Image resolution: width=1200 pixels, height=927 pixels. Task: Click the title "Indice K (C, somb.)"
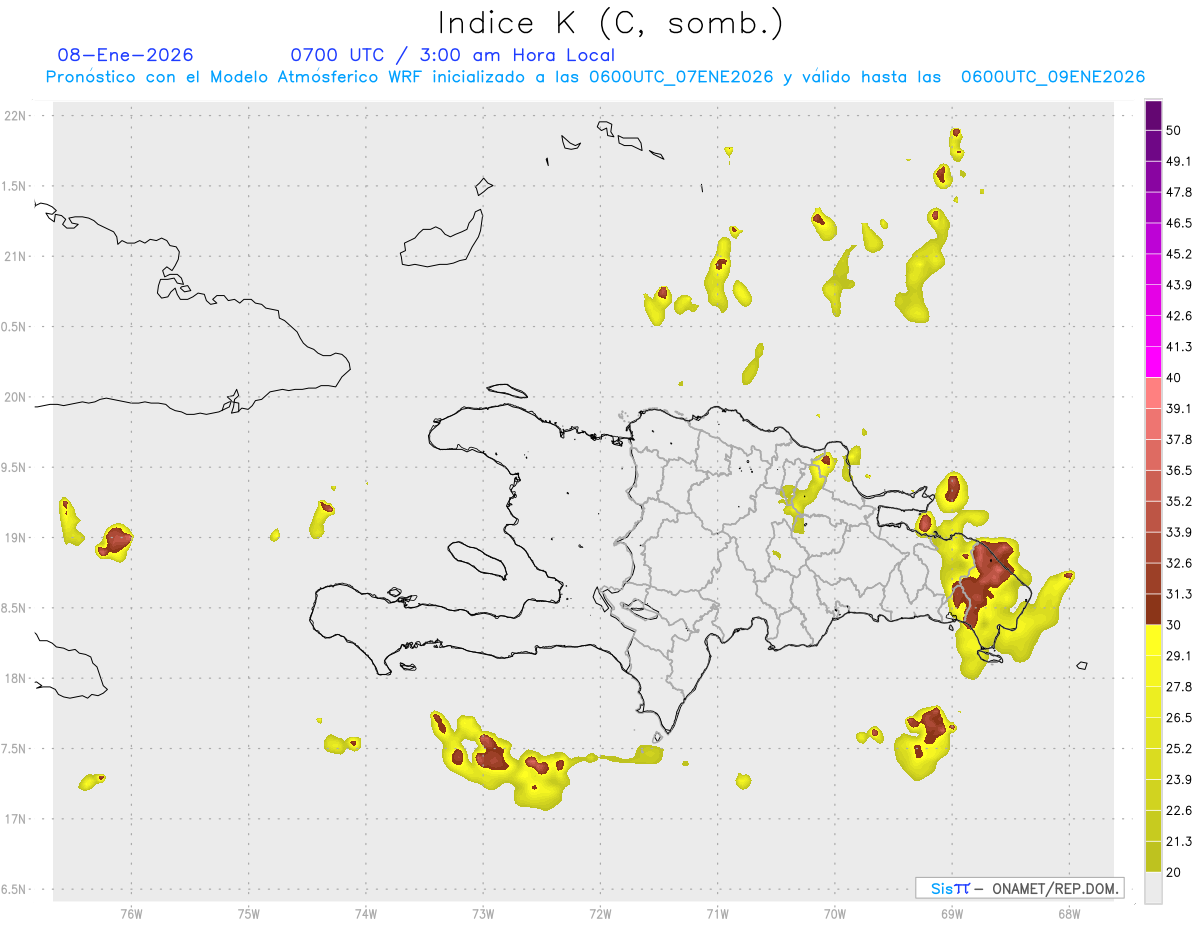(x=611, y=23)
